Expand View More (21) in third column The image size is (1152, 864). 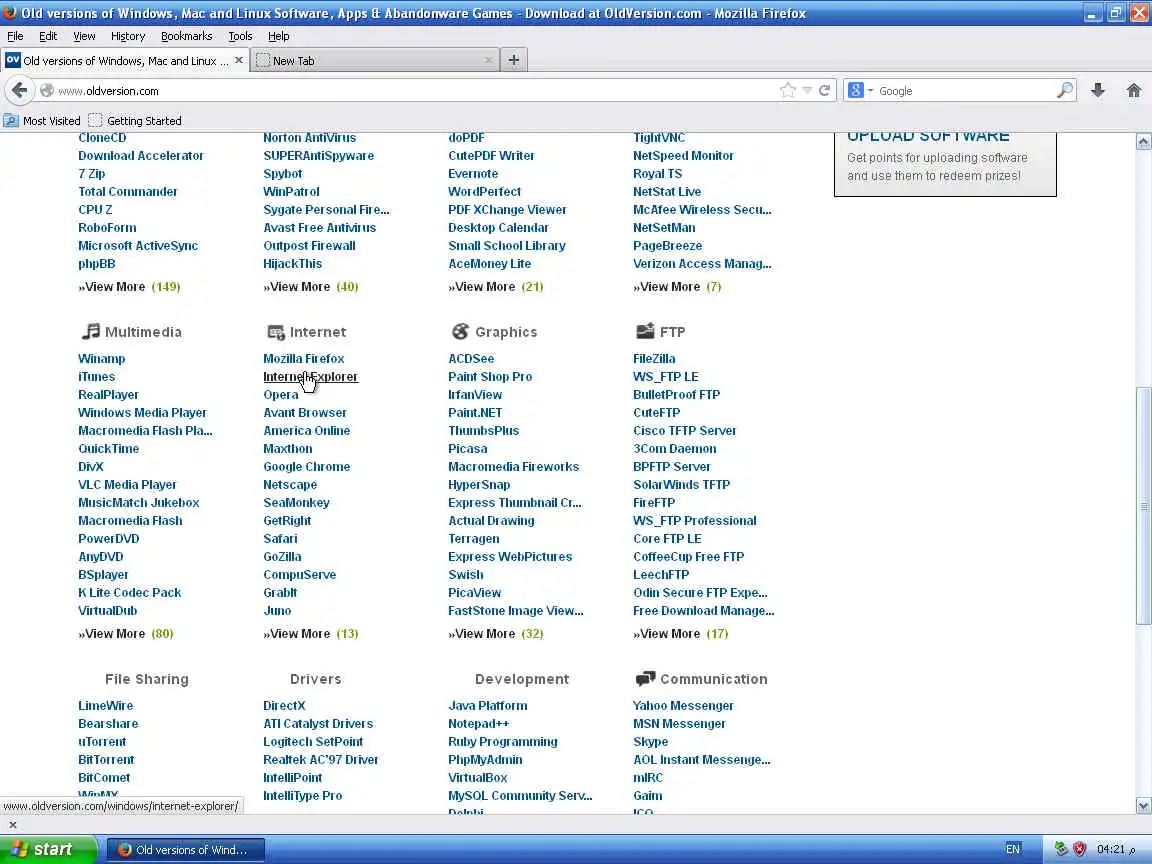496,287
